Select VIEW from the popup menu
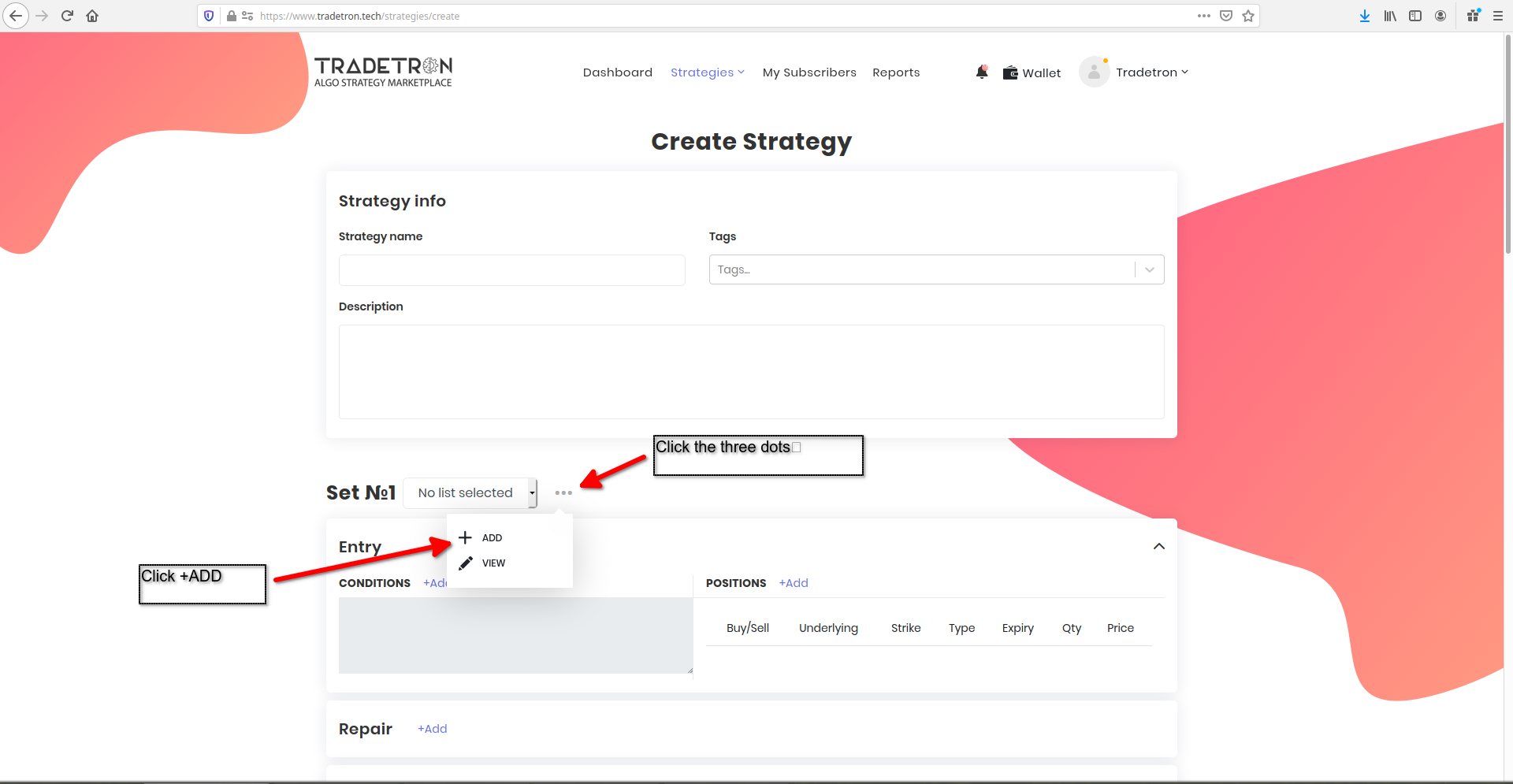Image resolution: width=1513 pixels, height=784 pixels. click(x=493, y=563)
